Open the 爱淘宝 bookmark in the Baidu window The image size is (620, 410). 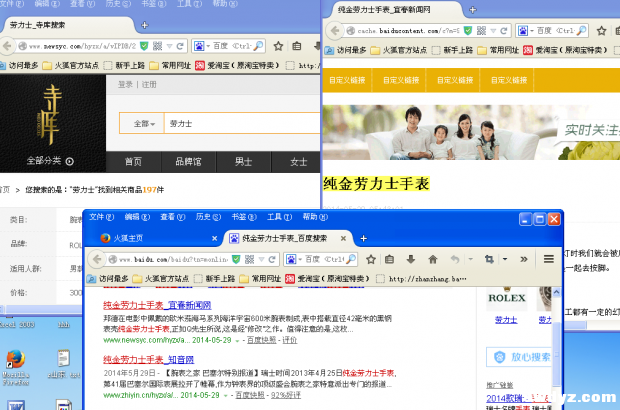tap(327, 279)
